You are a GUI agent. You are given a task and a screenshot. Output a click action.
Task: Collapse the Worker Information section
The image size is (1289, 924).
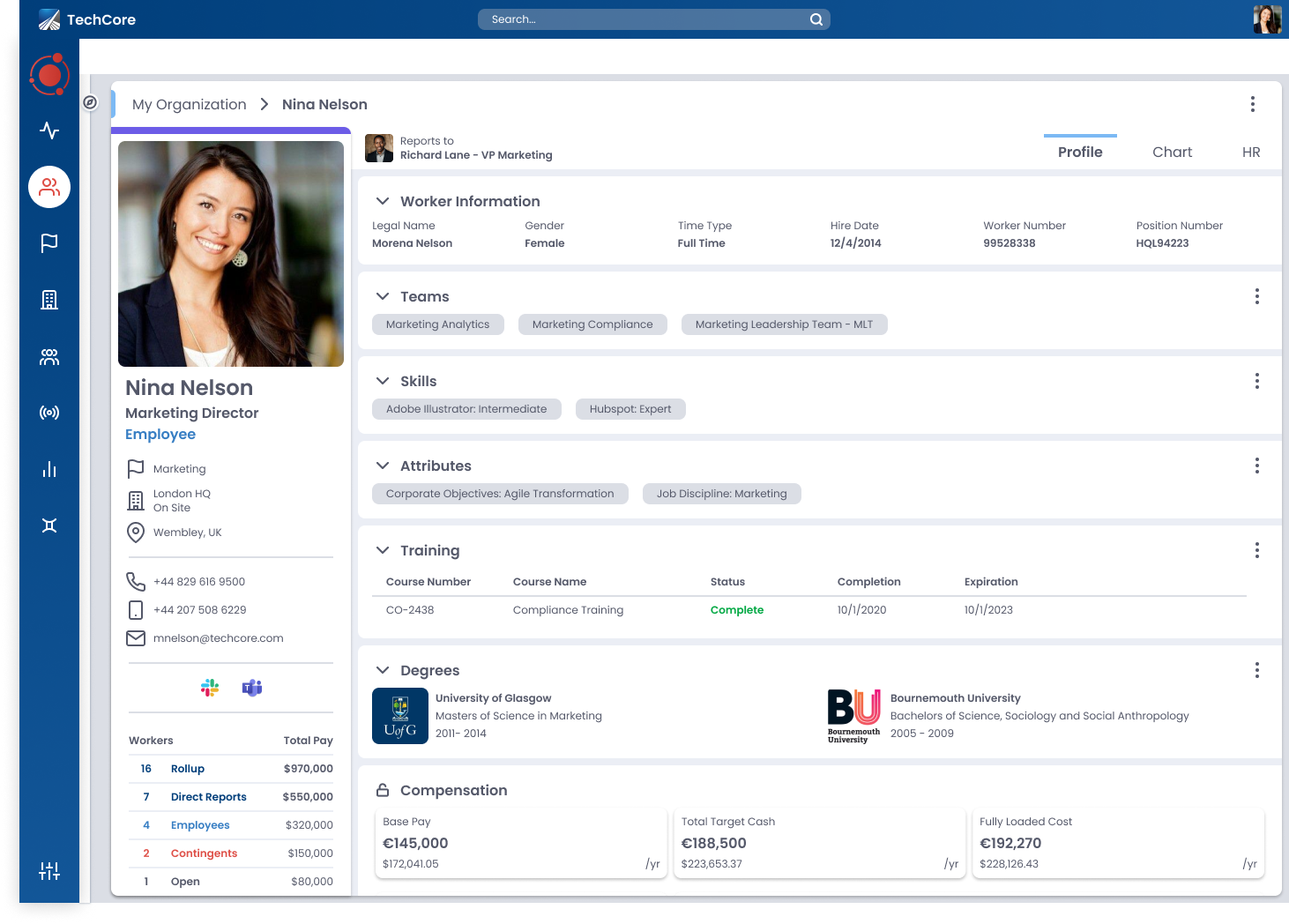(x=383, y=201)
